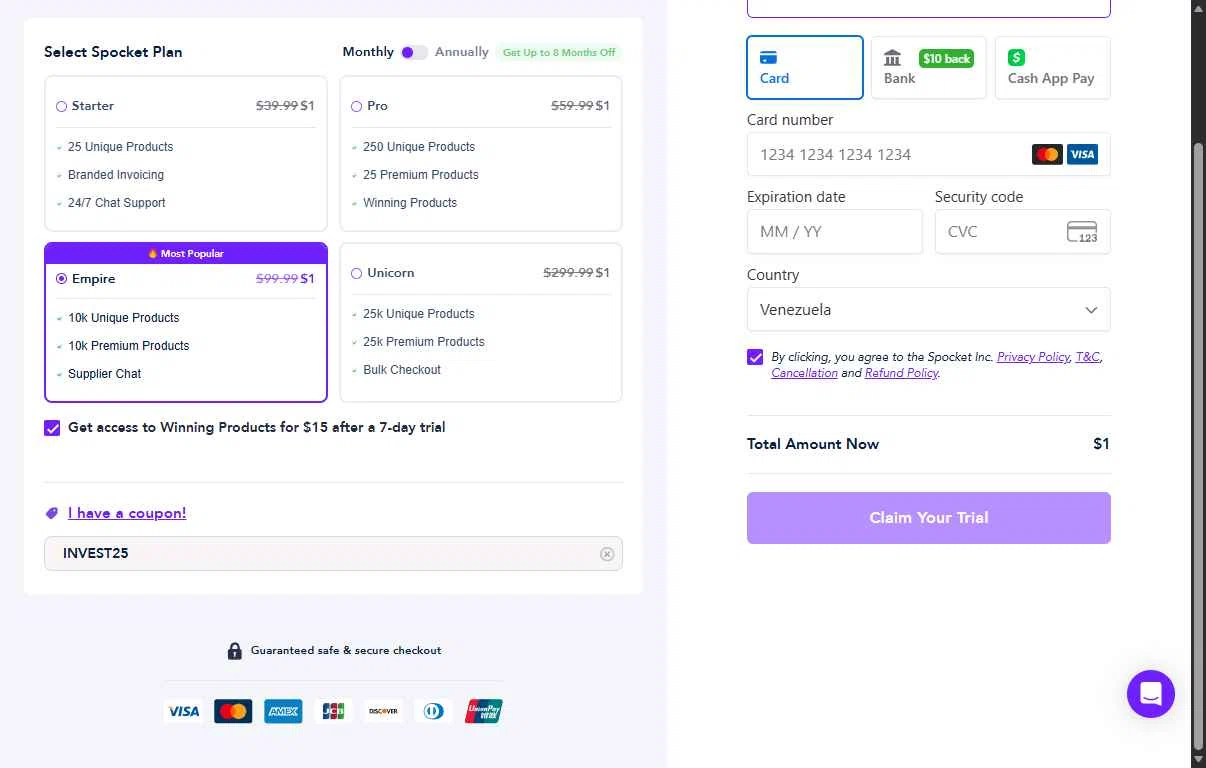Image resolution: width=1206 pixels, height=768 pixels.
Task: Open the chat support bubble
Action: click(1150, 693)
